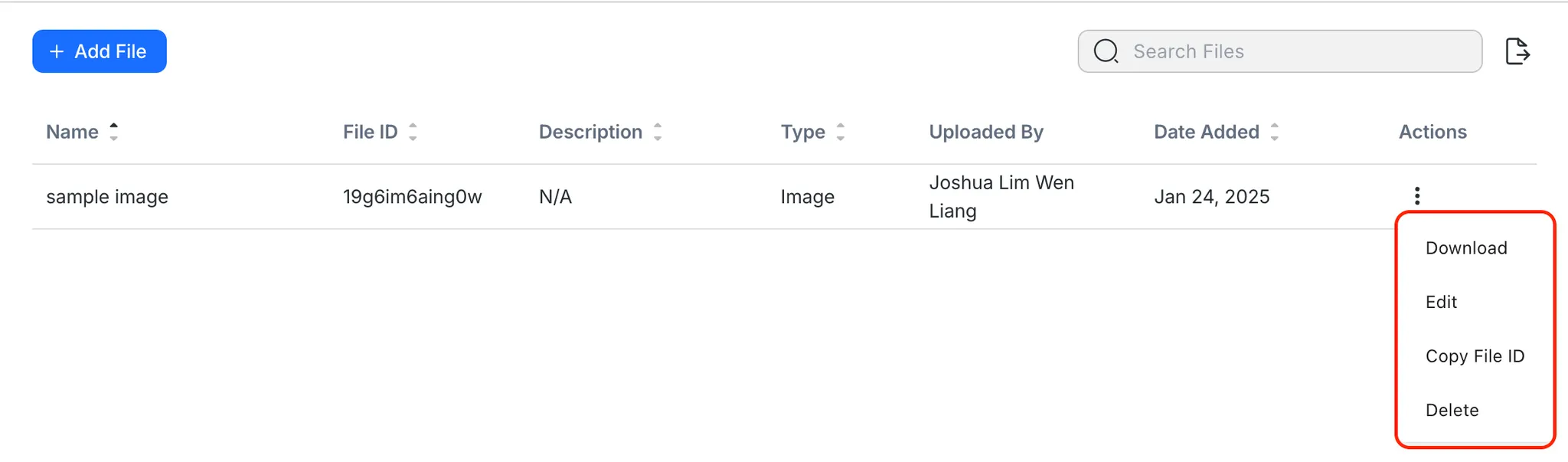Select Delete in the actions menu
Image resolution: width=1568 pixels, height=462 pixels.
(x=1452, y=410)
